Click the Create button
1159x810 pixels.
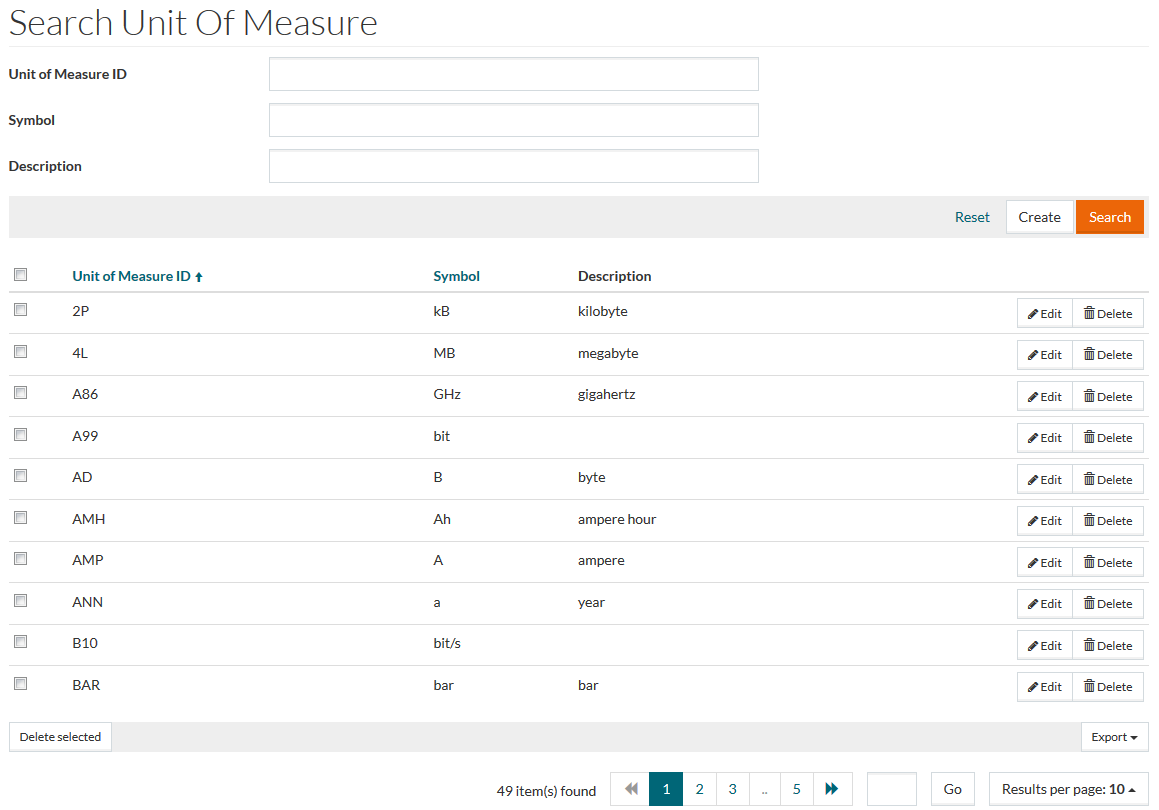click(x=1039, y=217)
